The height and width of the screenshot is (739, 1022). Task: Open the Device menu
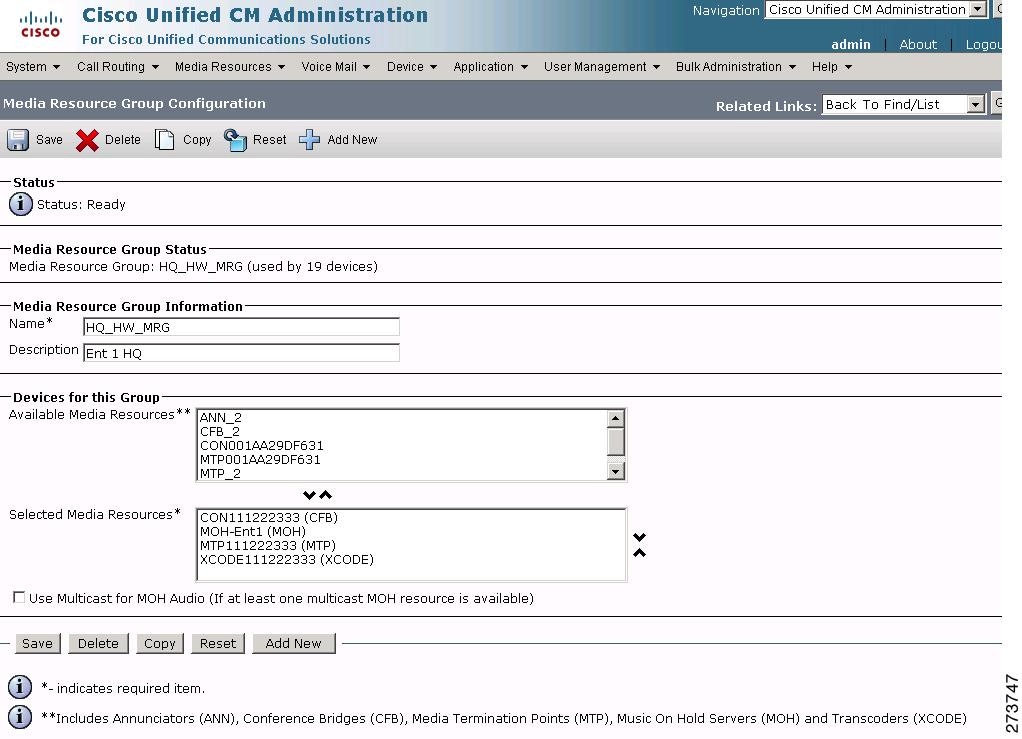pyautogui.click(x=411, y=66)
